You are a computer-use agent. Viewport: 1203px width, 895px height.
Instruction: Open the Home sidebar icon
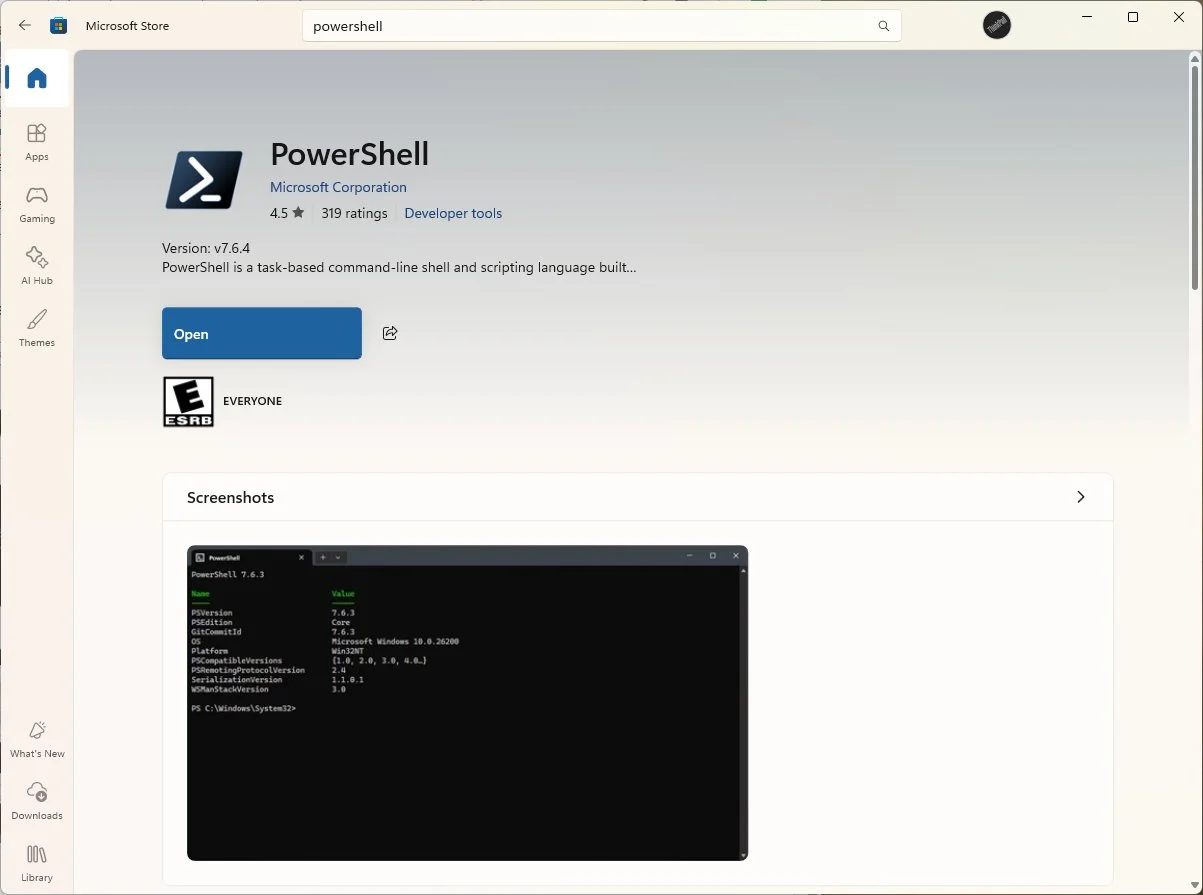[x=37, y=78]
